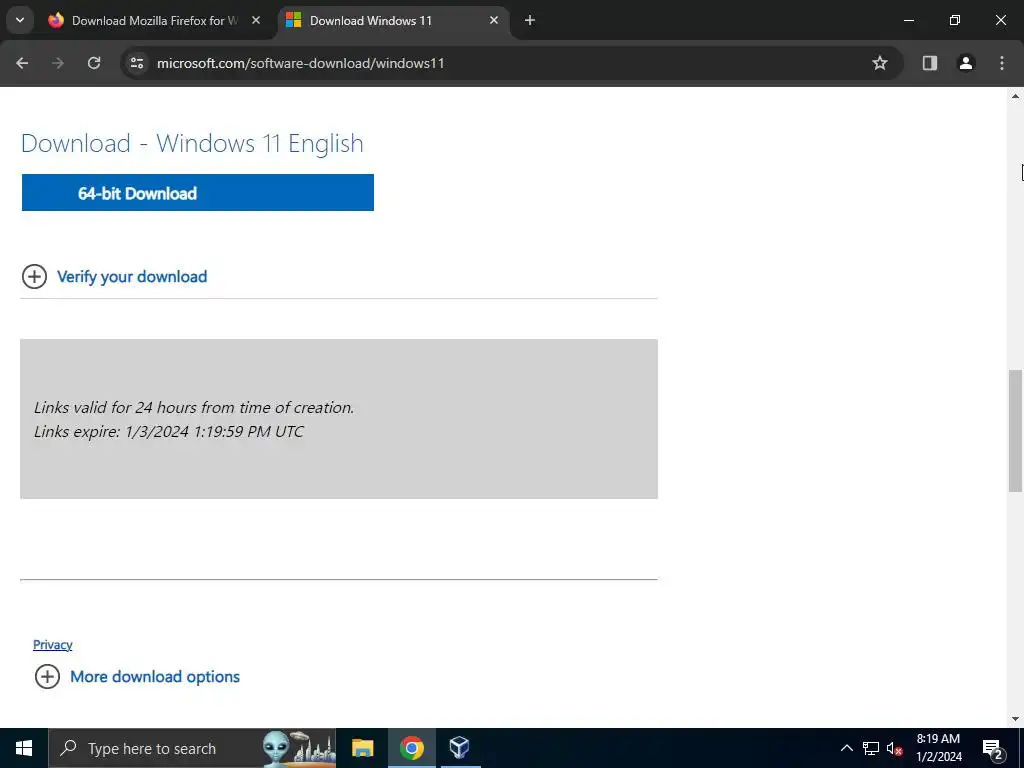
Task: Restore down the Chrome window
Action: point(955,20)
